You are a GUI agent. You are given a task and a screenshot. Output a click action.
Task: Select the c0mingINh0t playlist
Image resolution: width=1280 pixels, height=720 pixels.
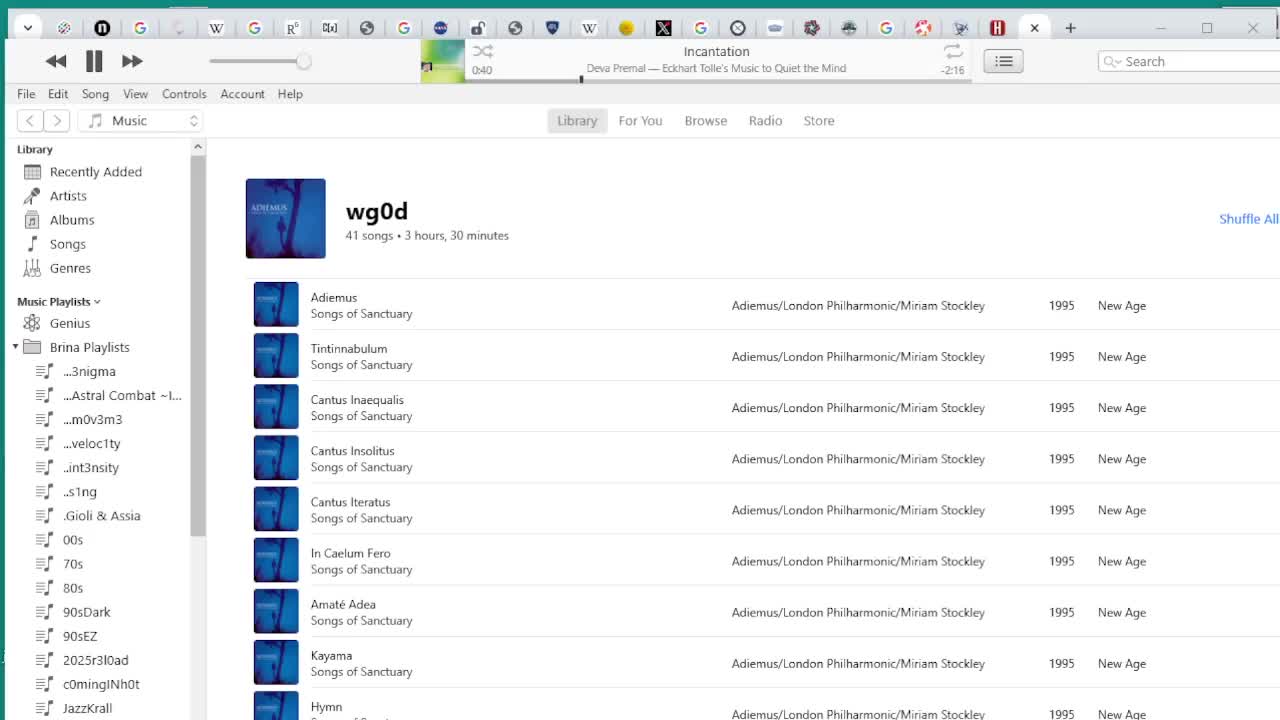coord(101,684)
